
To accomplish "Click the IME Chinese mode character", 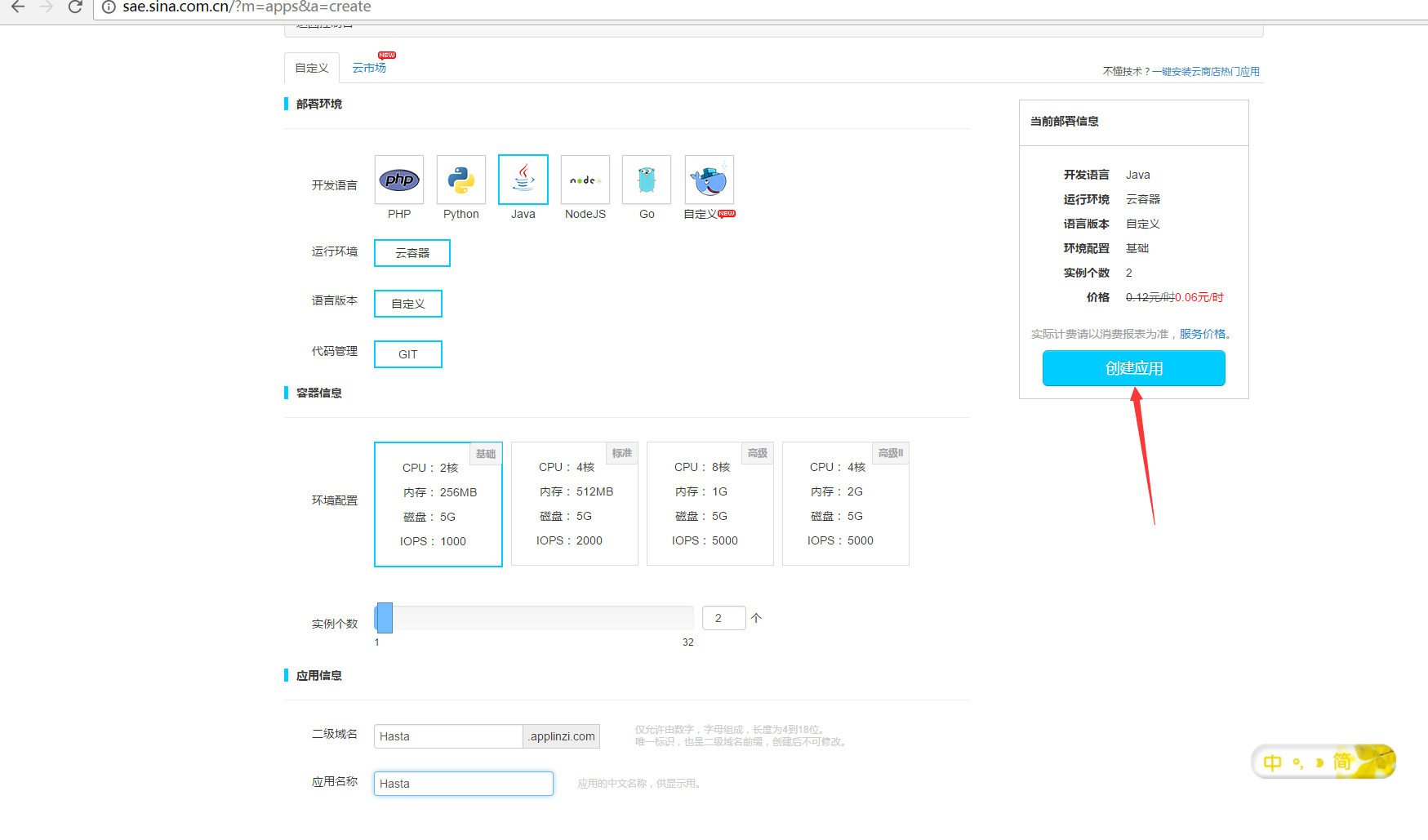I will click(x=1272, y=762).
